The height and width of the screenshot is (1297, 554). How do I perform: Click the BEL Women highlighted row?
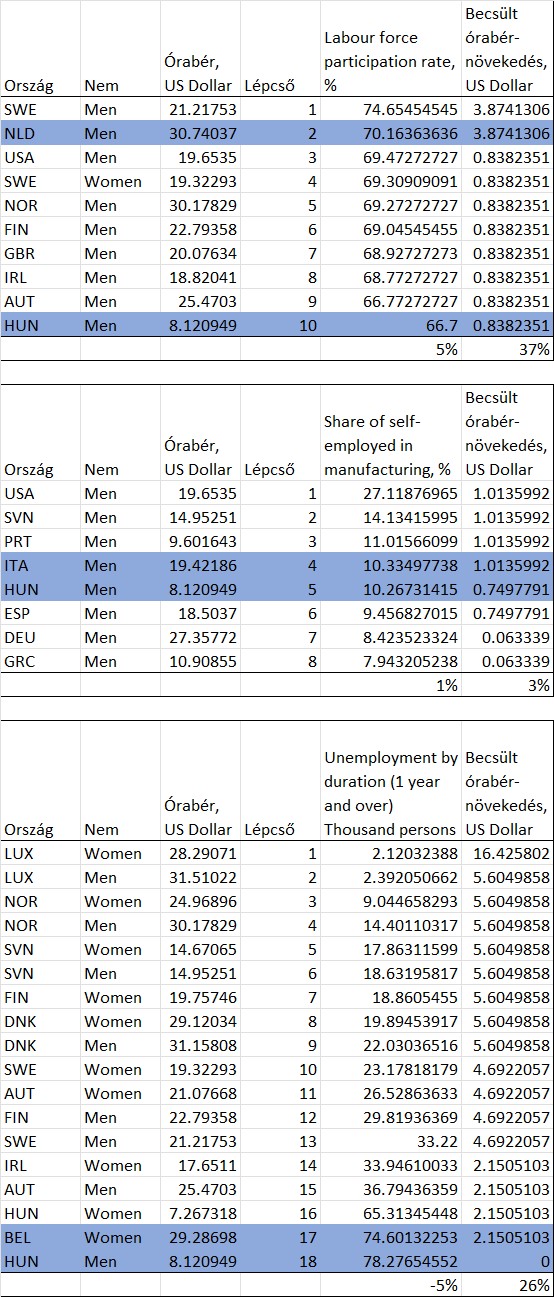coord(276,1237)
